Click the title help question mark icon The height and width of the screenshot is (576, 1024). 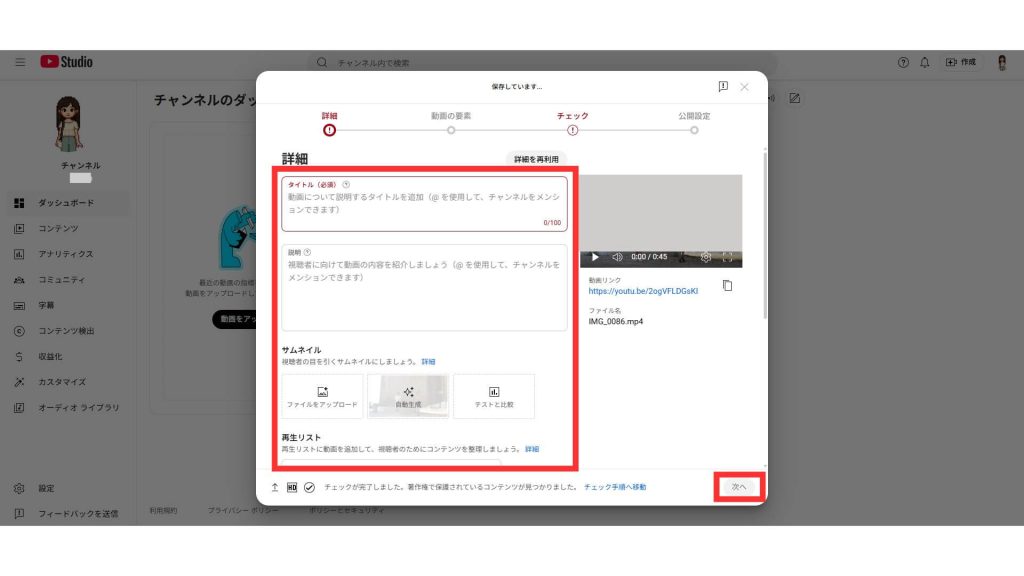click(x=346, y=185)
